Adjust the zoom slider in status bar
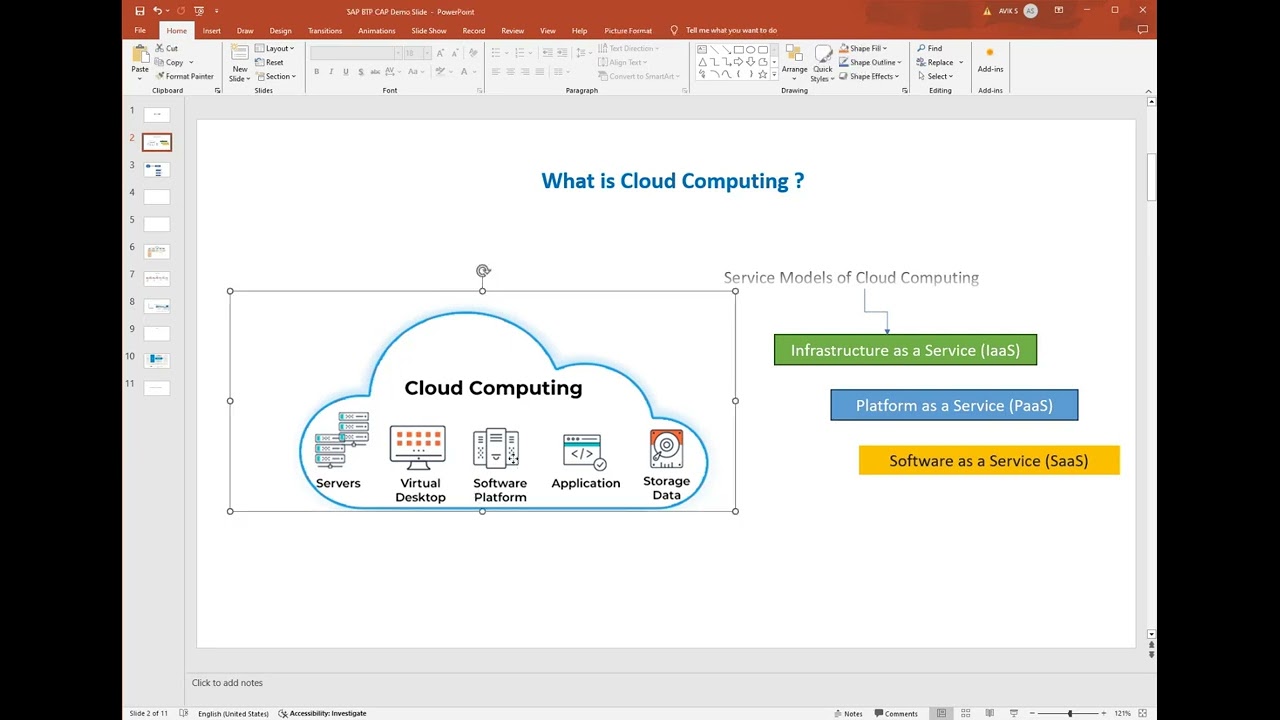The width and height of the screenshot is (1280, 720). pos(1069,713)
